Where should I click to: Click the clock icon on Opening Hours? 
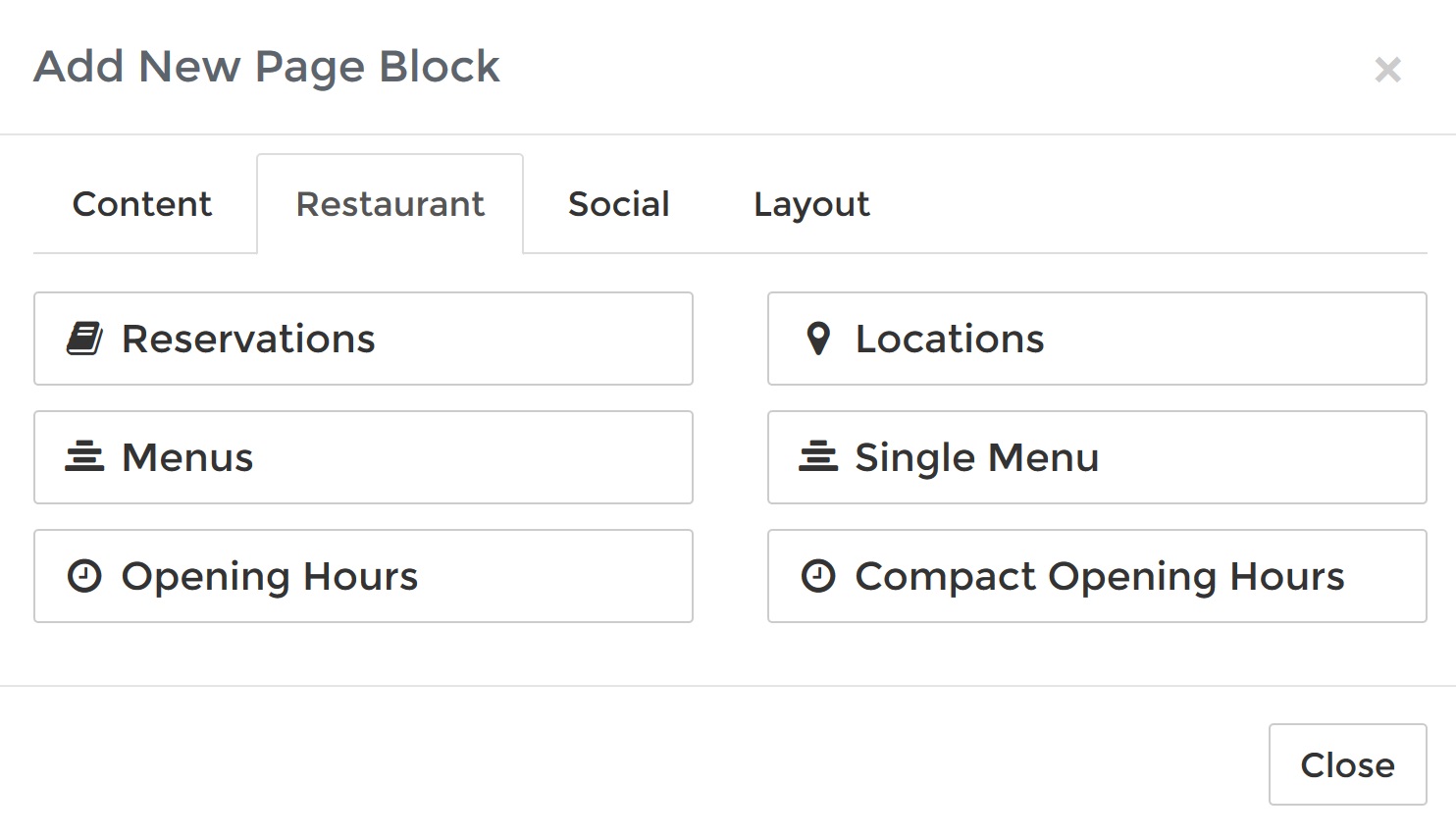pyautogui.click(x=85, y=576)
